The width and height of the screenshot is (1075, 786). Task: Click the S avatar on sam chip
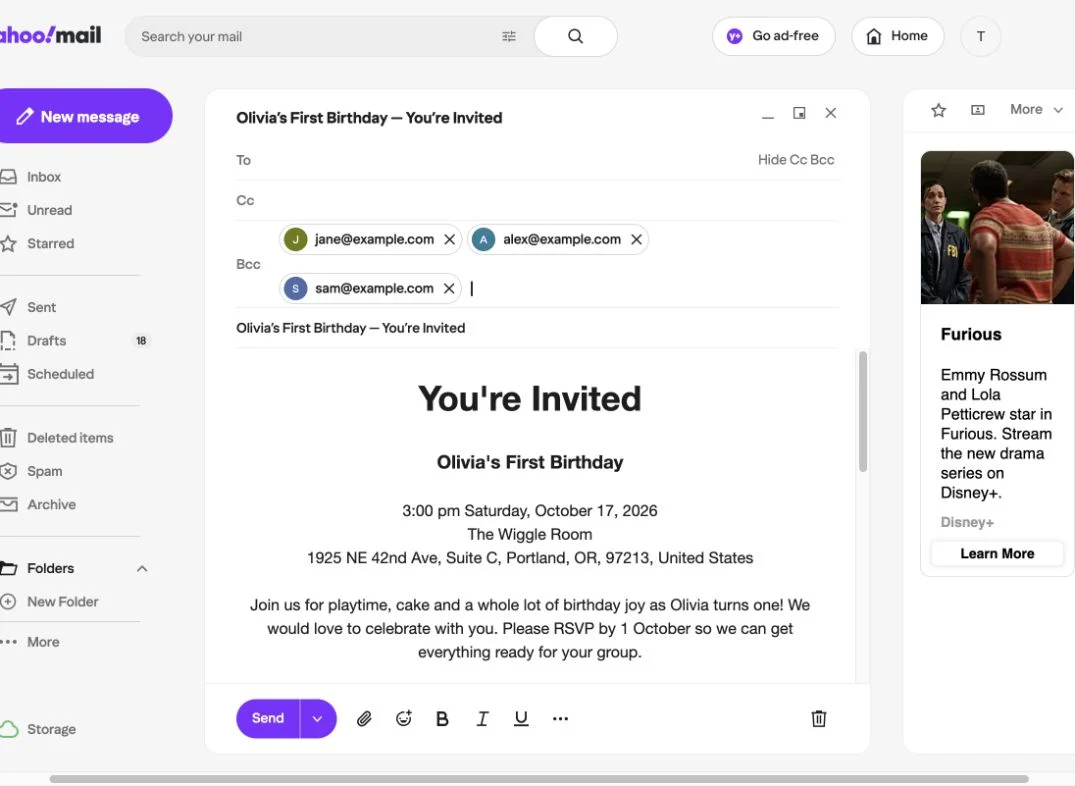click(x=295, y=289)
